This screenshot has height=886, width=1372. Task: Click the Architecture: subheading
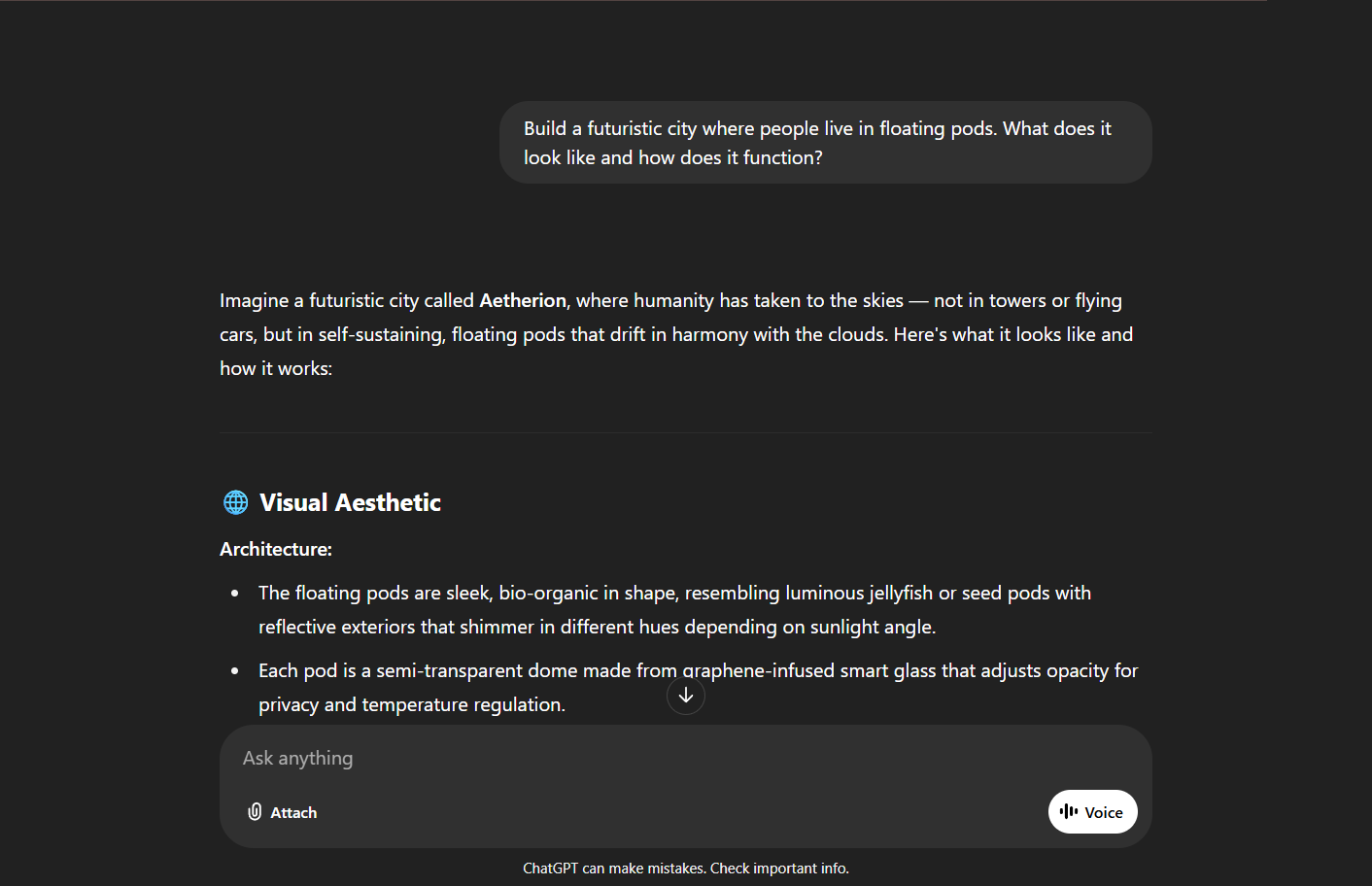(276, 549)
